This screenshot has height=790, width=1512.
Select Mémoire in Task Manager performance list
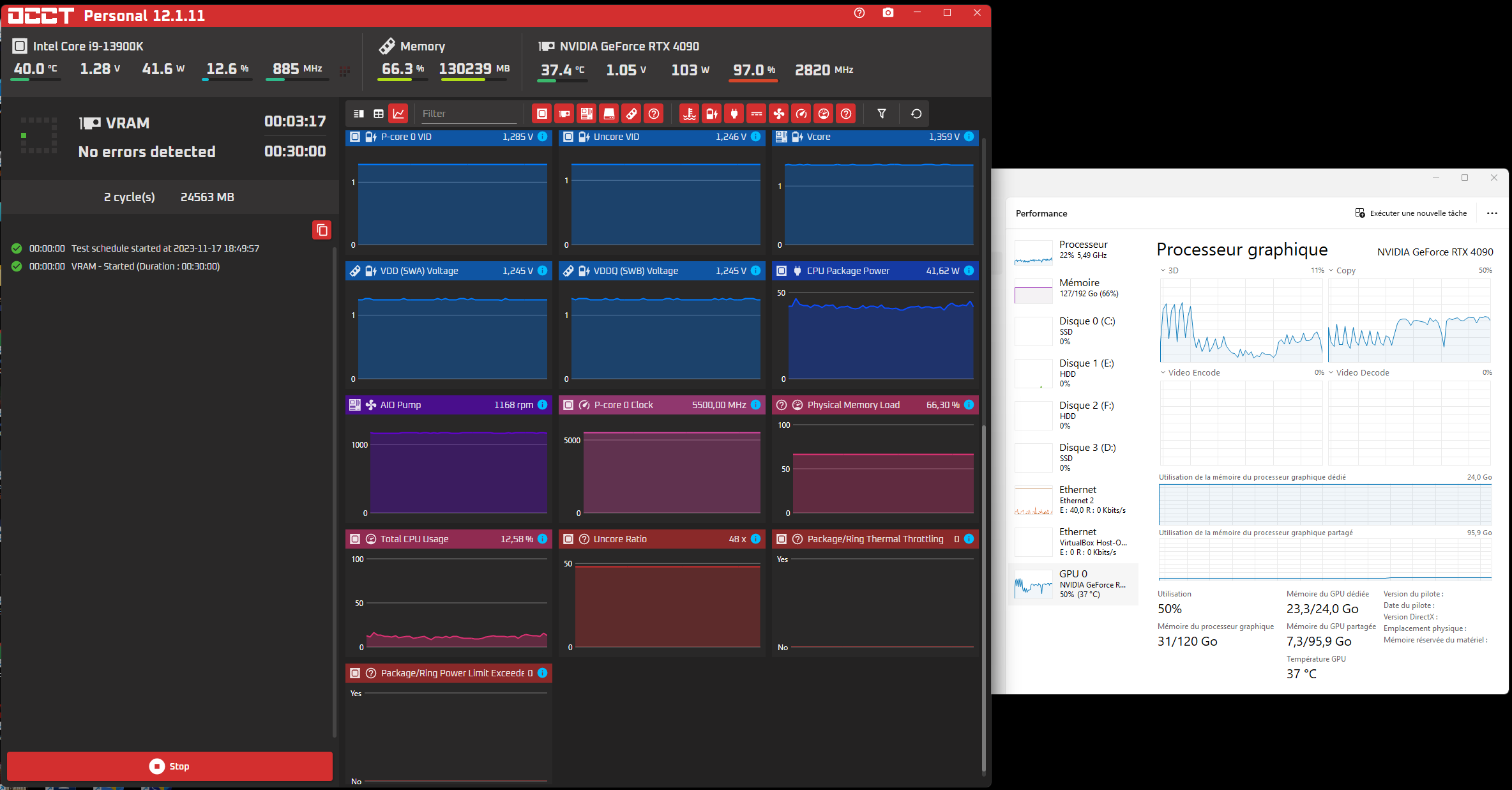[x=1073, y=290]
